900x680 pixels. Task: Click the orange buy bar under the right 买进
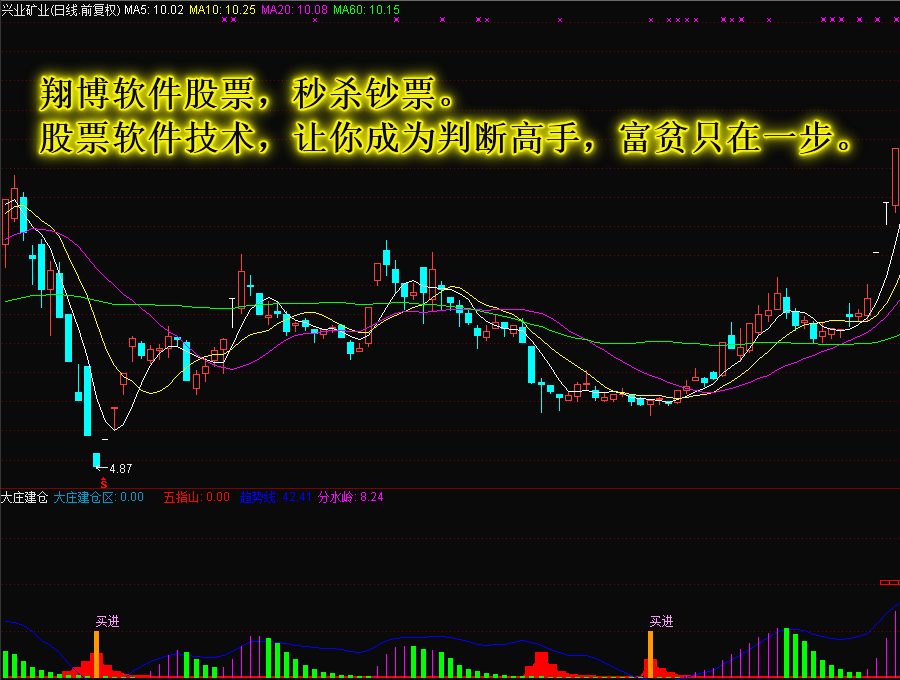(650, 654)
